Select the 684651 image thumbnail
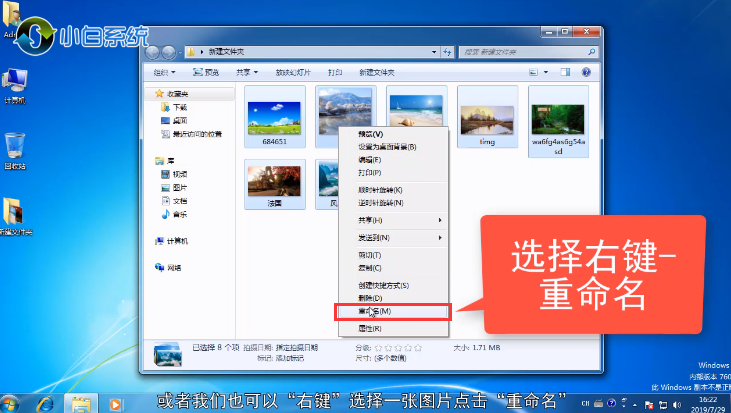731x413 pixels. (x=275, y=117)
